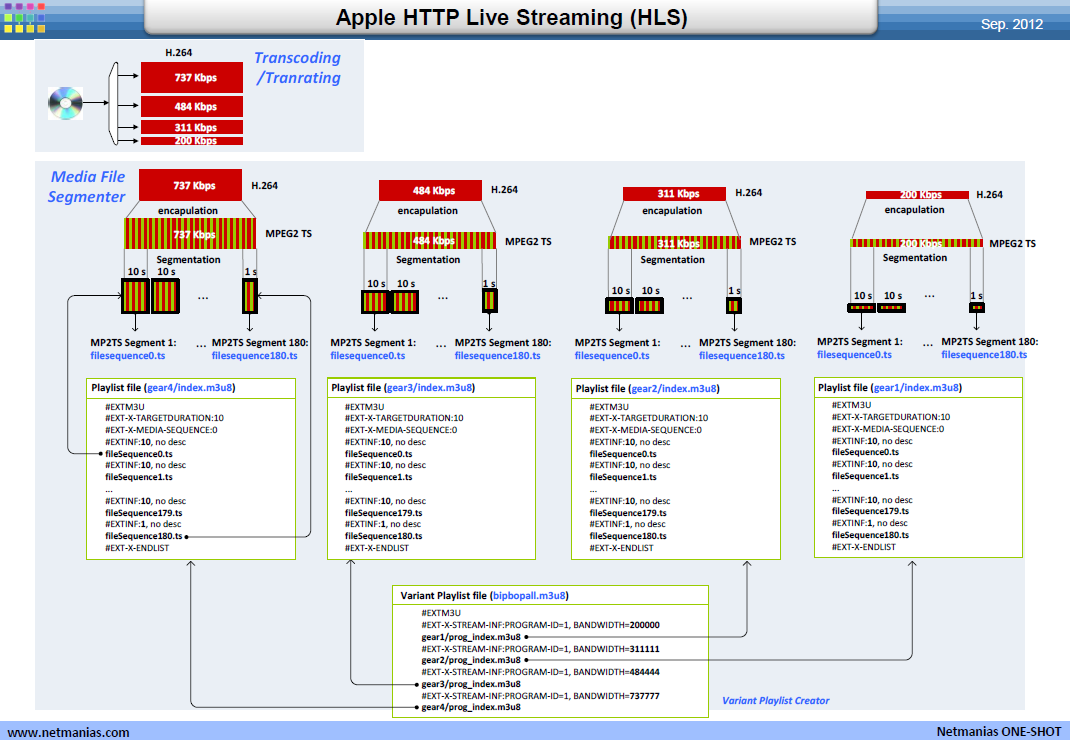The width and height of the screenshot is (1070, 740).
Task: Open the gear2/index.m3u8 playlist link
Action: [674, 389]
